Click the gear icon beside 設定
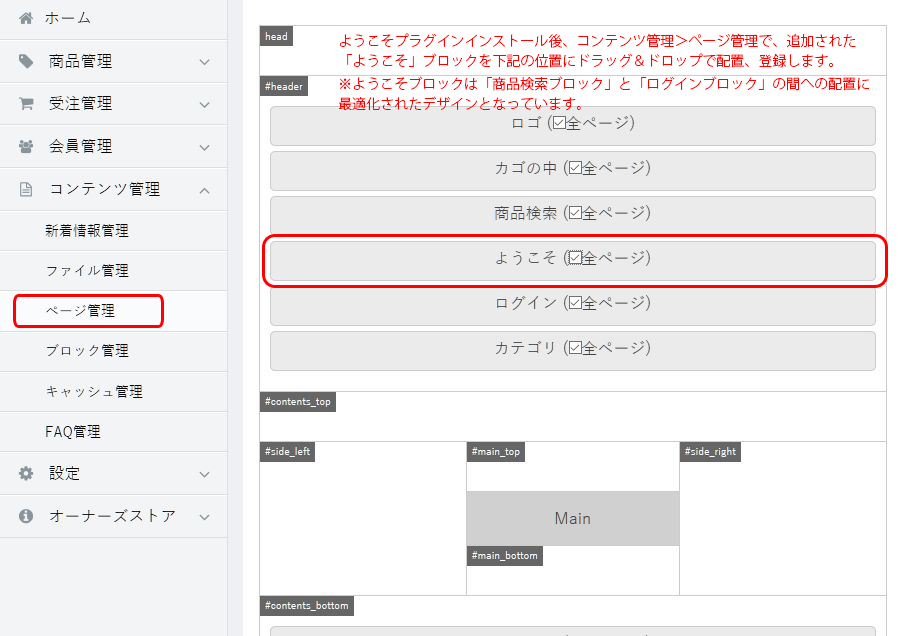915x636 pixels. coord(26,473)
